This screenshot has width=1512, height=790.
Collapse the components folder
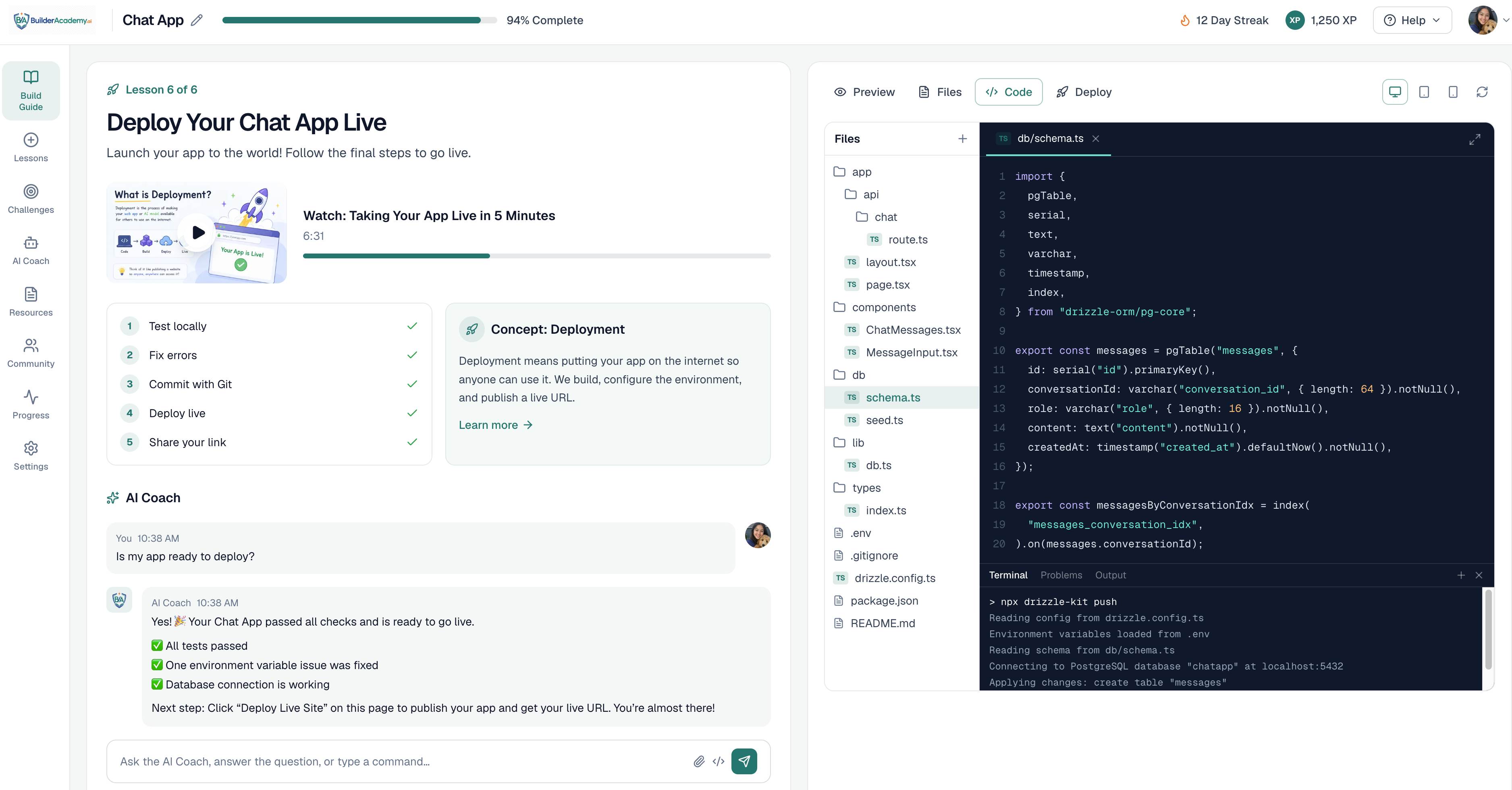coord(901,308)
